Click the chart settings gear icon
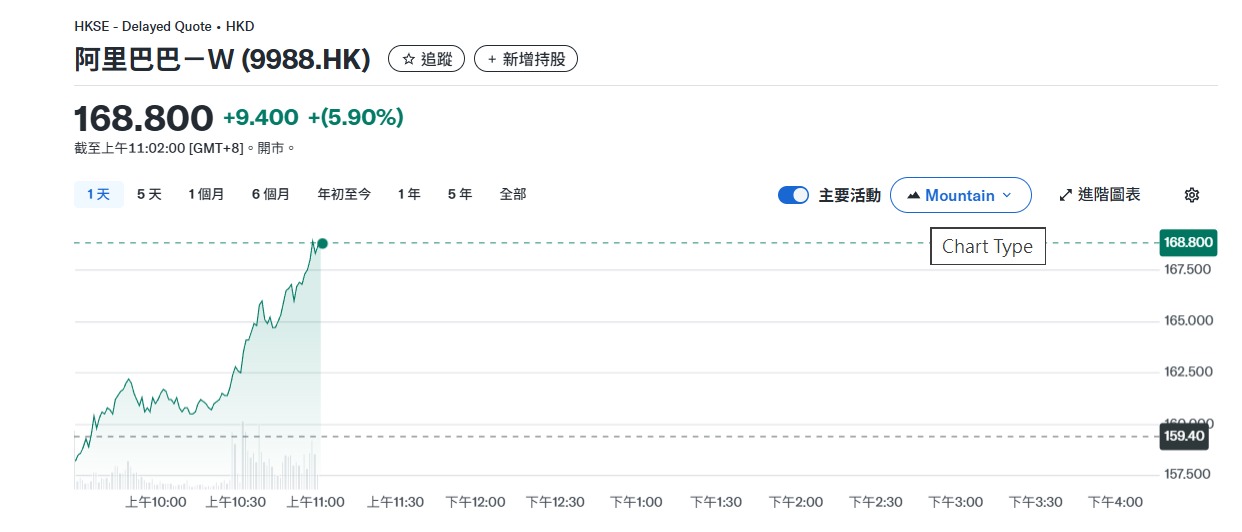The width and height of the screenshot is (1242, 532). (1191, 195)
